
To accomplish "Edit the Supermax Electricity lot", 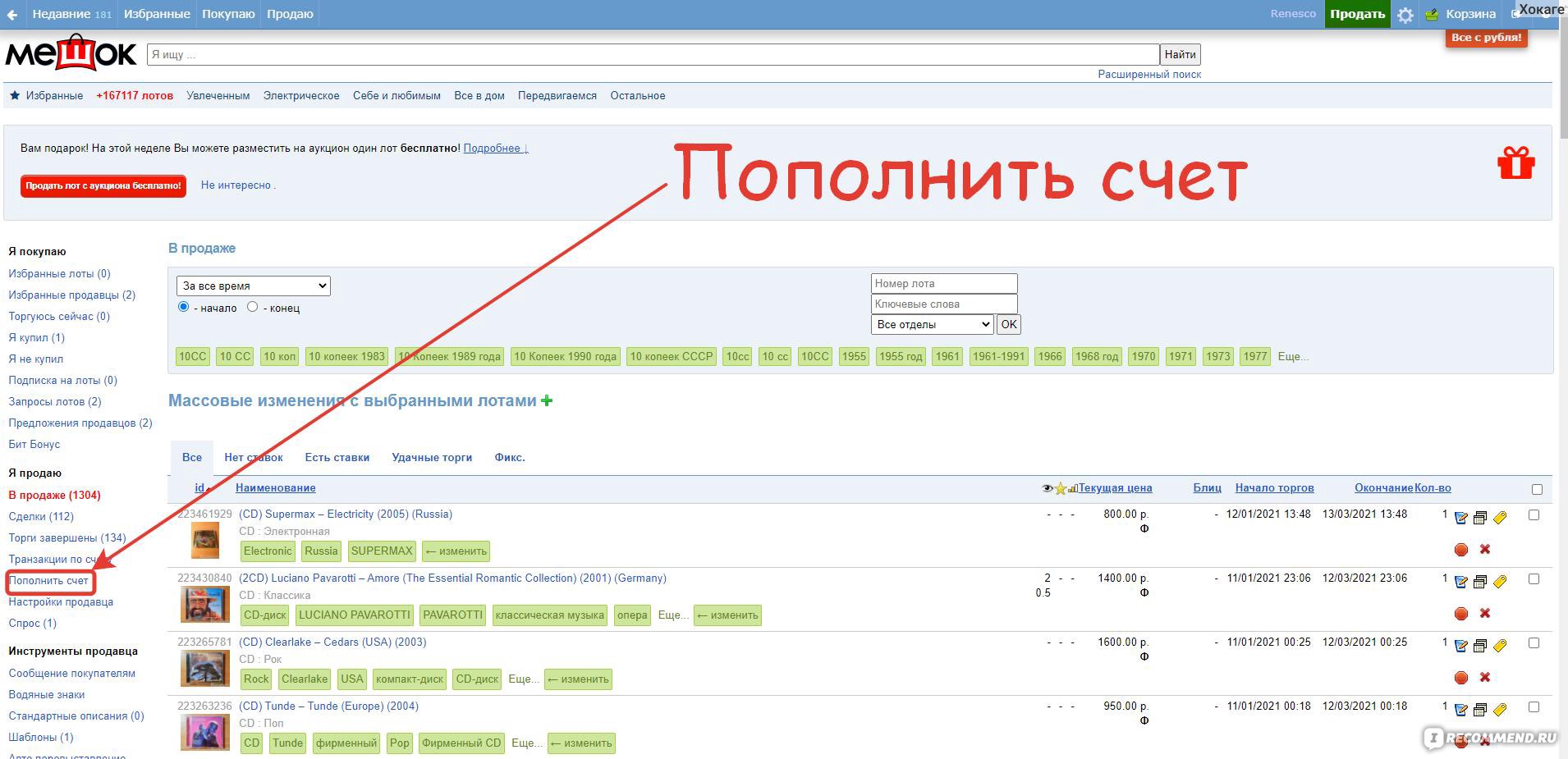I will coord(1461,518).
